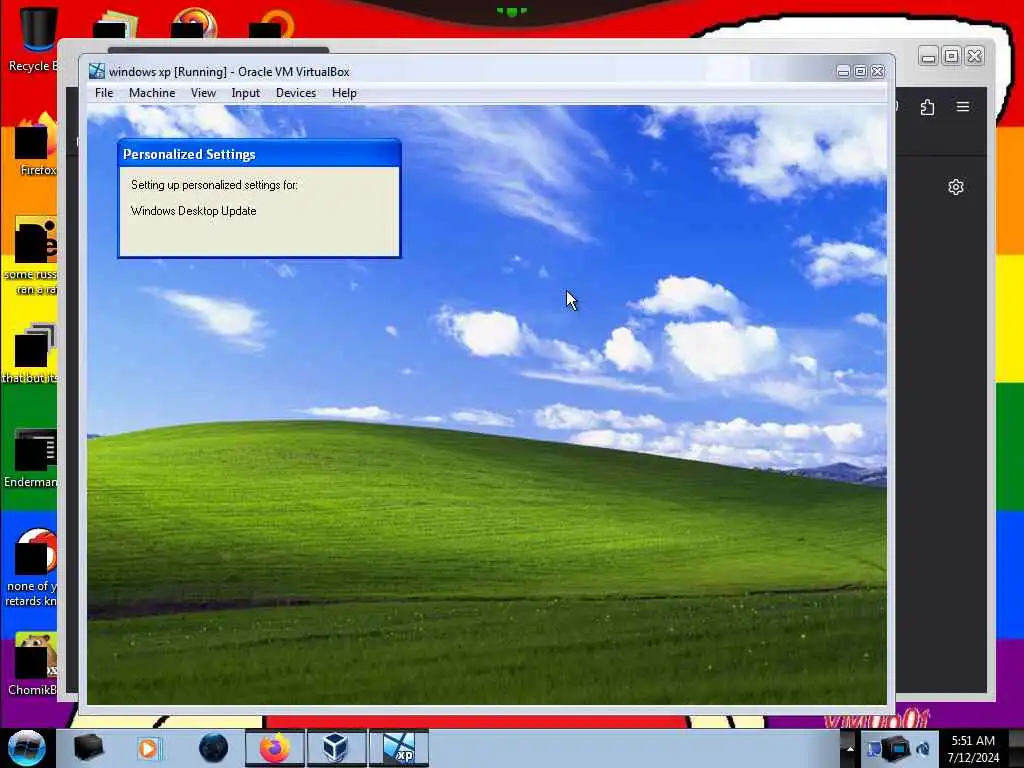Open the Help menu
This screenshot has width=1024, height=768.
click(x=344, y=93)
